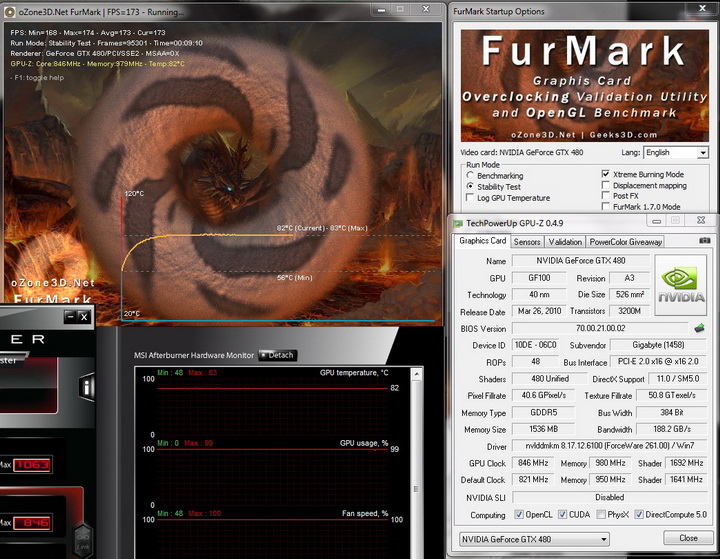This screenshot has width=720, height=559.
Task: Click the BIOS save chip icon in GPU-Z
Action: (x=699, y=328)
